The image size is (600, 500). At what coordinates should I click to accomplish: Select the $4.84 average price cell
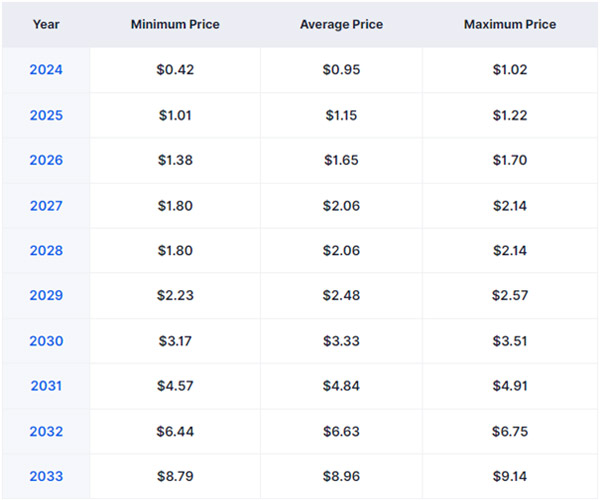(x=341, y=386)
